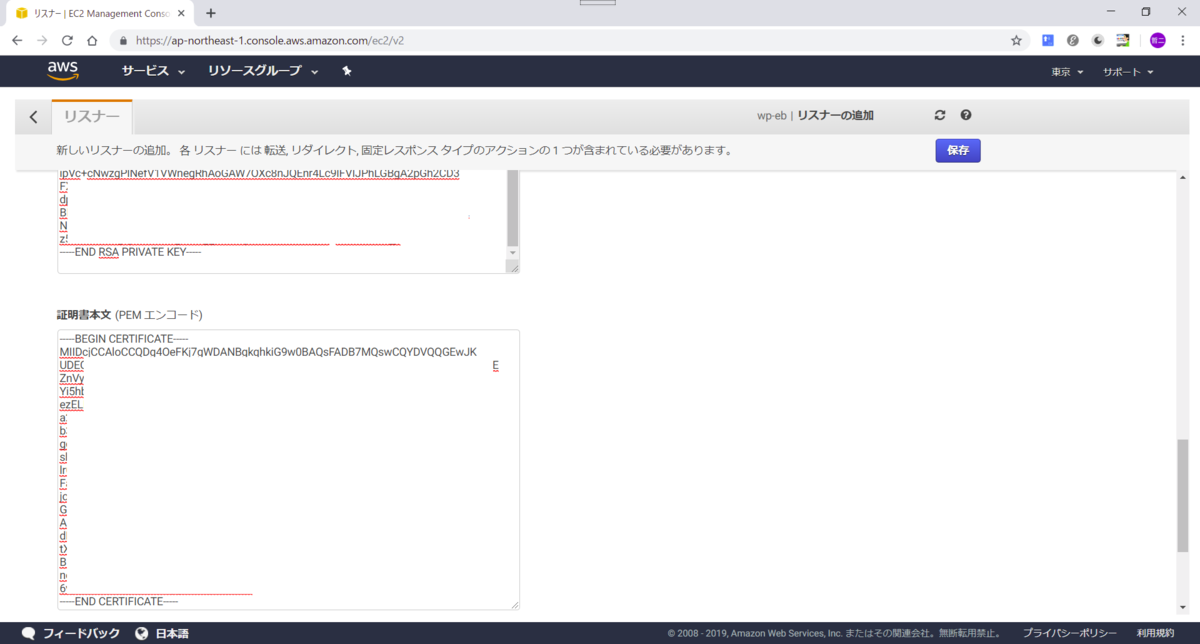The height and width of the screenshot is (644, 1200).
Task: Bookmark the page with the star icon
Action: pyautogui.click(x=1015, y=40)
